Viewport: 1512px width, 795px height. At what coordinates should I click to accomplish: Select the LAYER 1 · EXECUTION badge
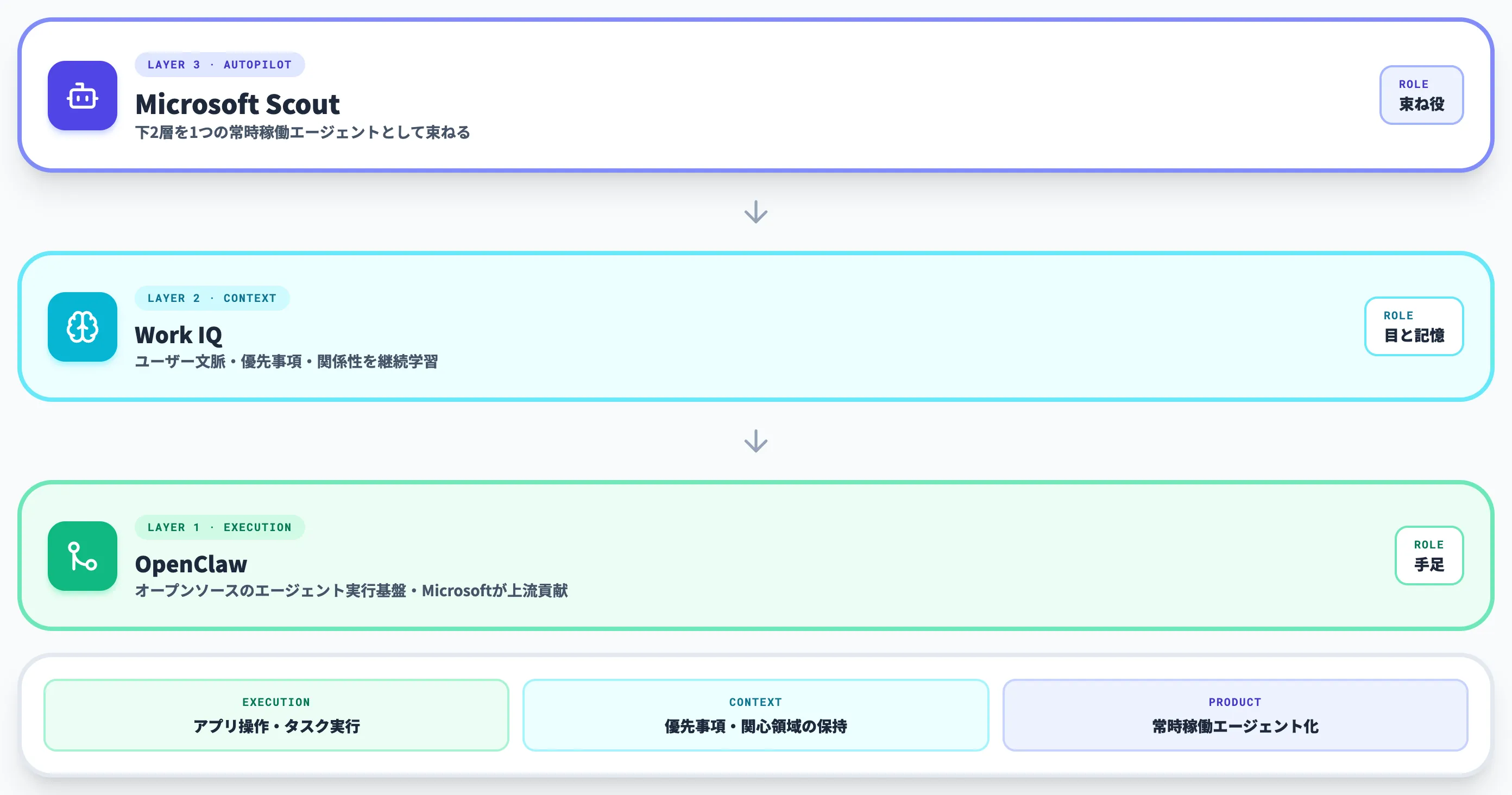click(x=219, y=527)
